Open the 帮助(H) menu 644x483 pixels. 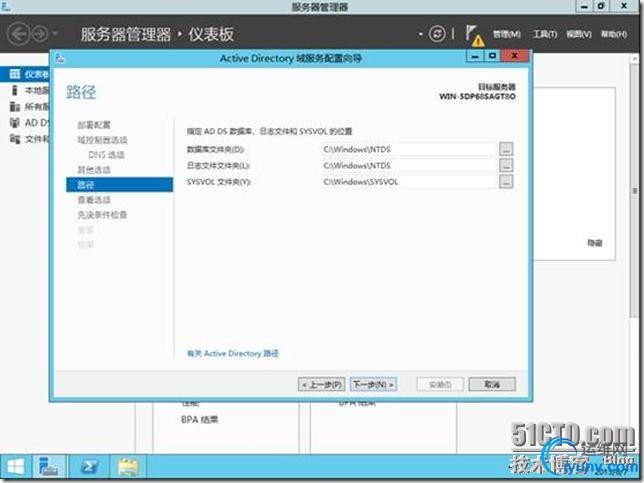click(614, 34)
